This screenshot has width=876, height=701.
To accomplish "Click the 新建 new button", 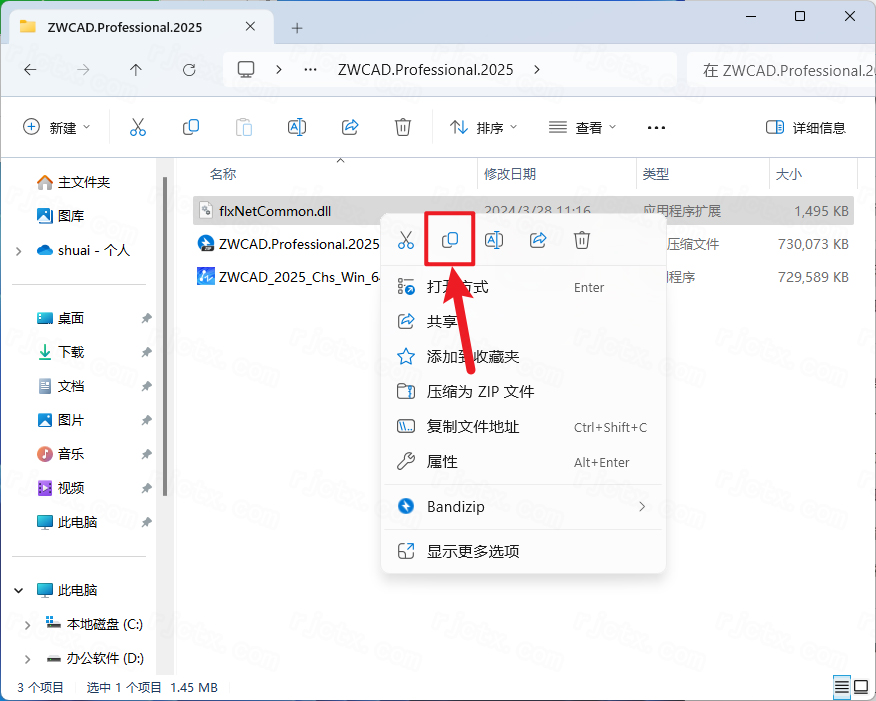I will coord(57,127).
